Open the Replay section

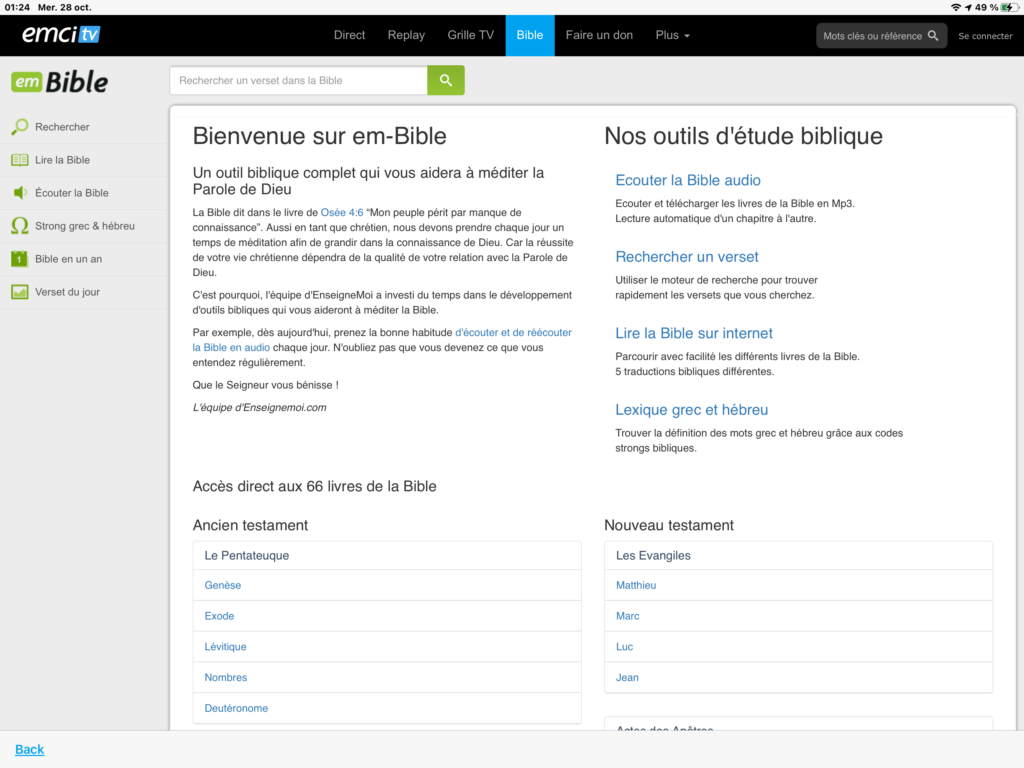(405, 35)
